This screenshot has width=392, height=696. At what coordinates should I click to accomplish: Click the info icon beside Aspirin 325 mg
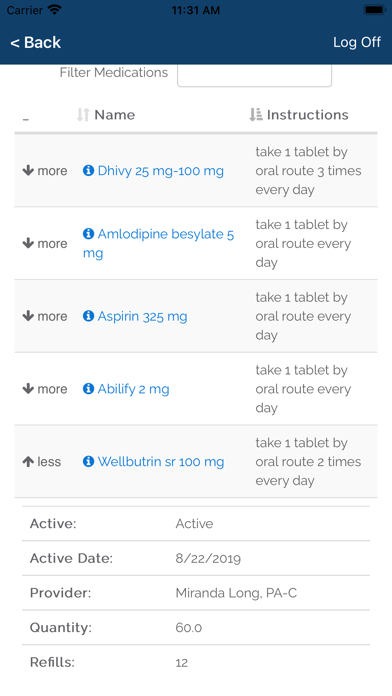point(88,316)
